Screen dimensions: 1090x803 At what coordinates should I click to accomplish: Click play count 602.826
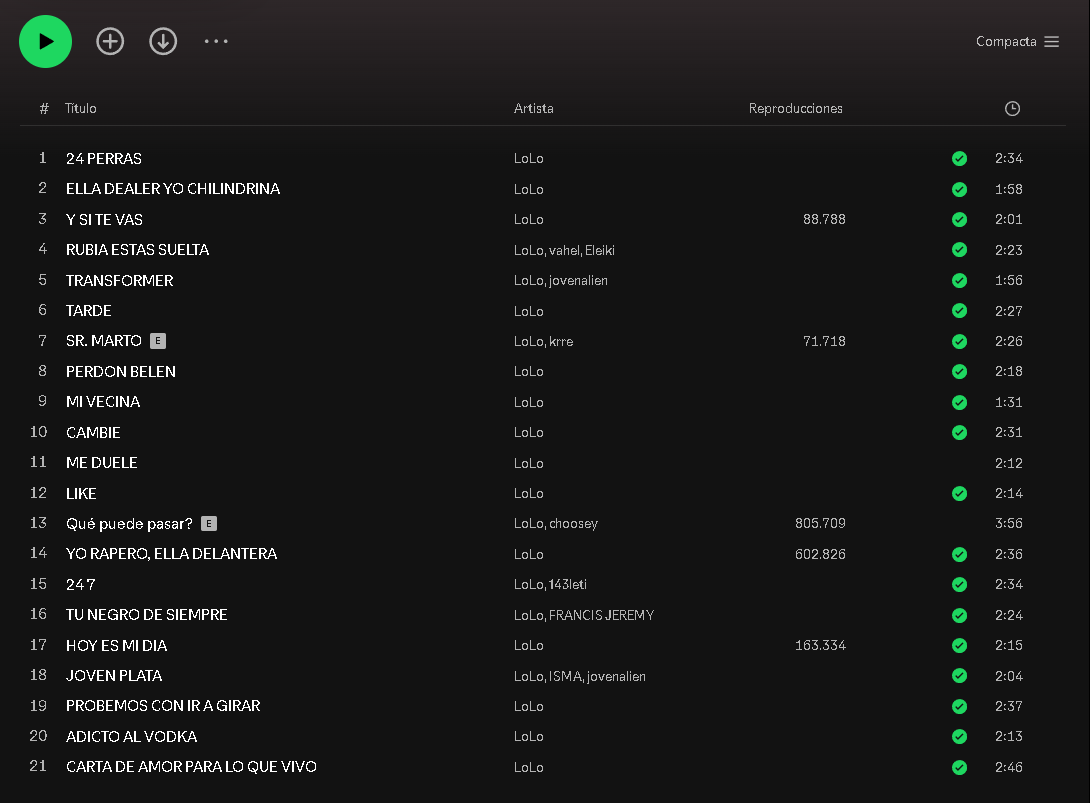tap(820, 554)
